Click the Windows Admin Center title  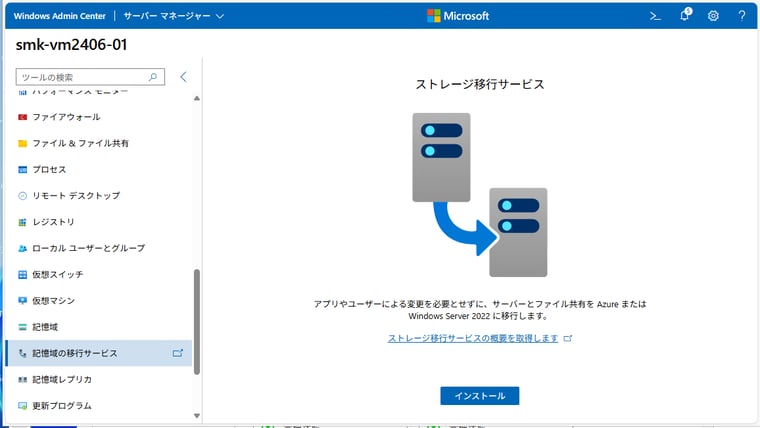59,16
